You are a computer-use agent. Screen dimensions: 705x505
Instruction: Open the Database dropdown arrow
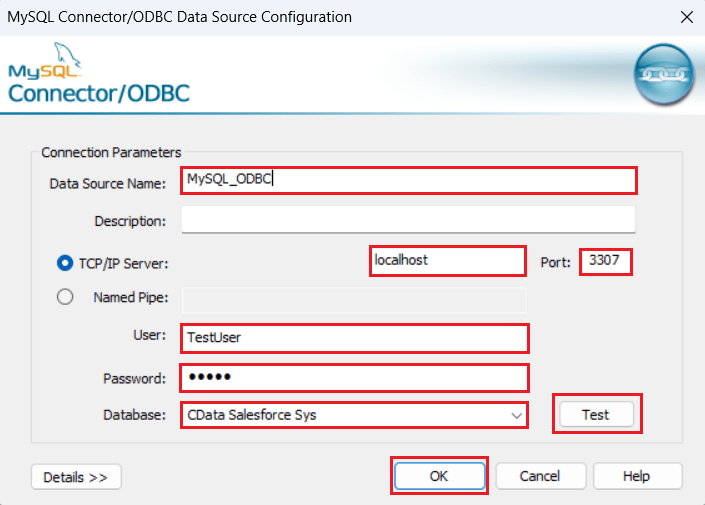point(516,415)
